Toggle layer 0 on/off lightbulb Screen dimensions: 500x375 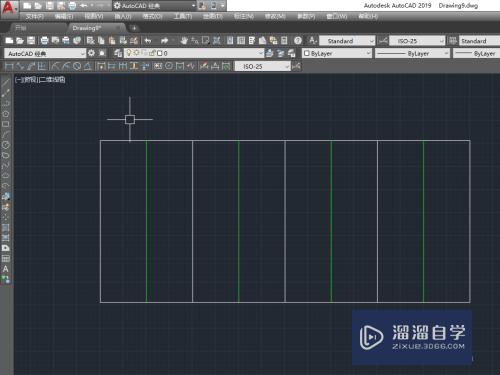click(129, 53)
